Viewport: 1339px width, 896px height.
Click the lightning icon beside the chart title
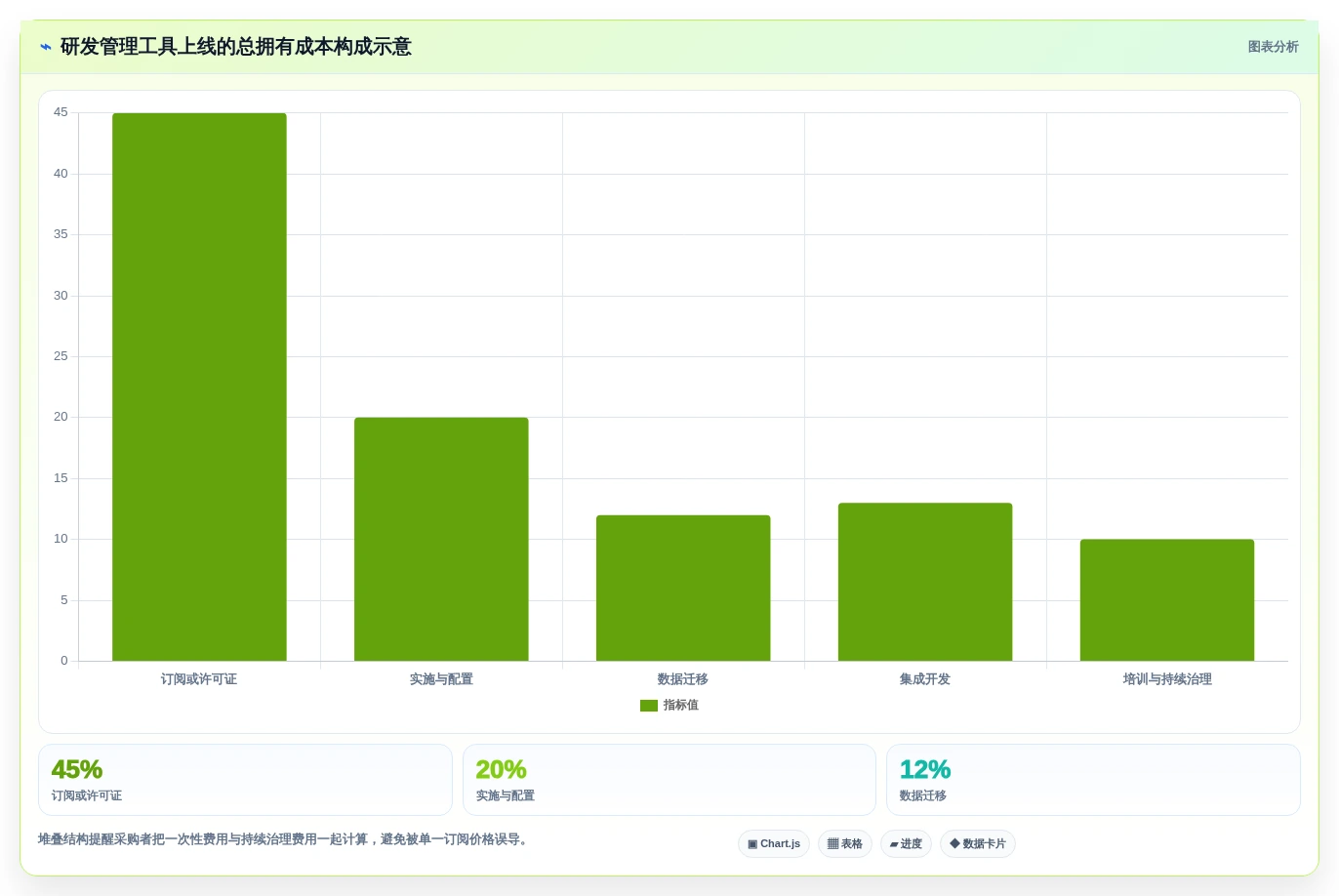click(46, 47)
